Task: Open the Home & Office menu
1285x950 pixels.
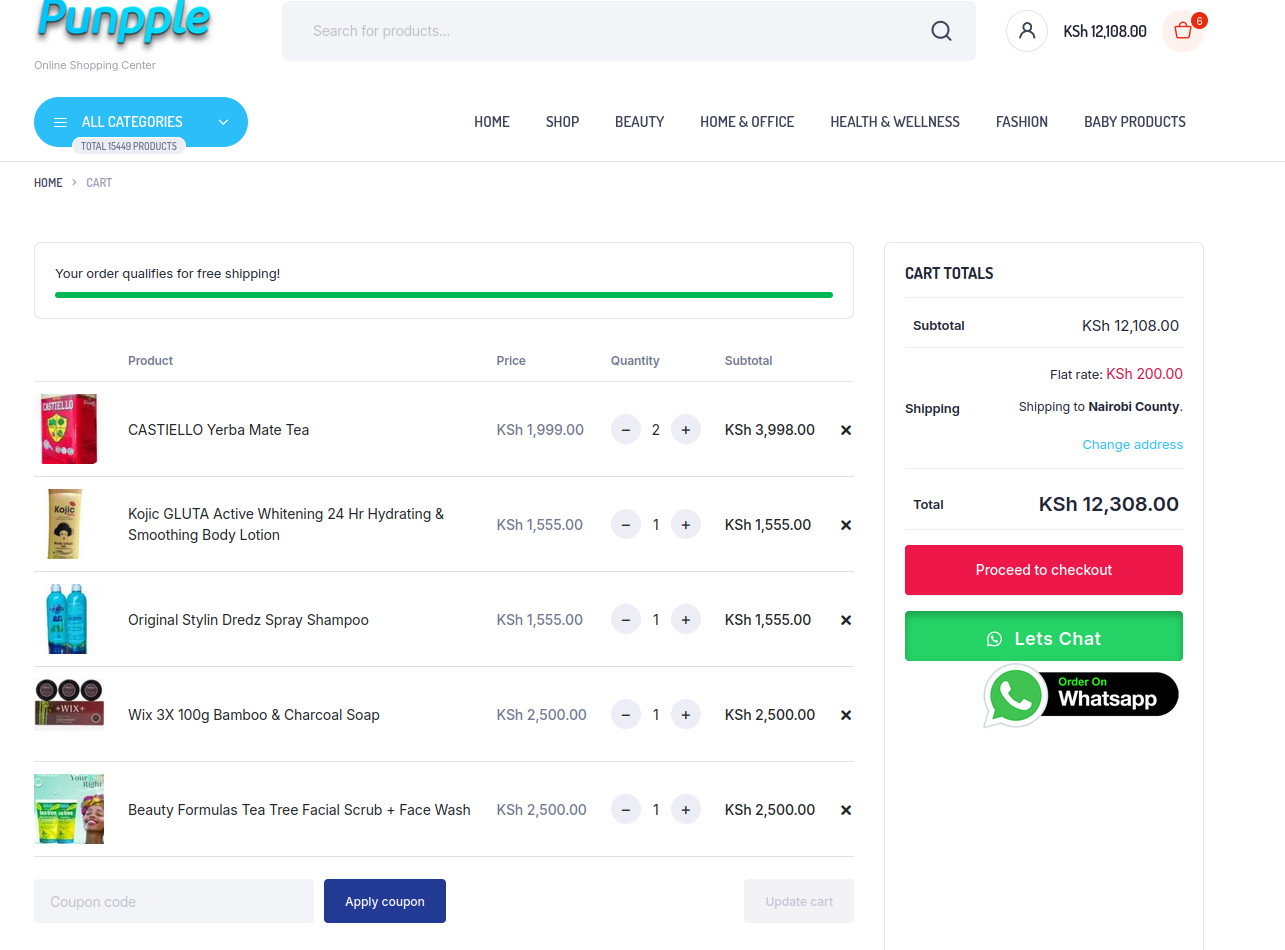Action: point(747,122)
